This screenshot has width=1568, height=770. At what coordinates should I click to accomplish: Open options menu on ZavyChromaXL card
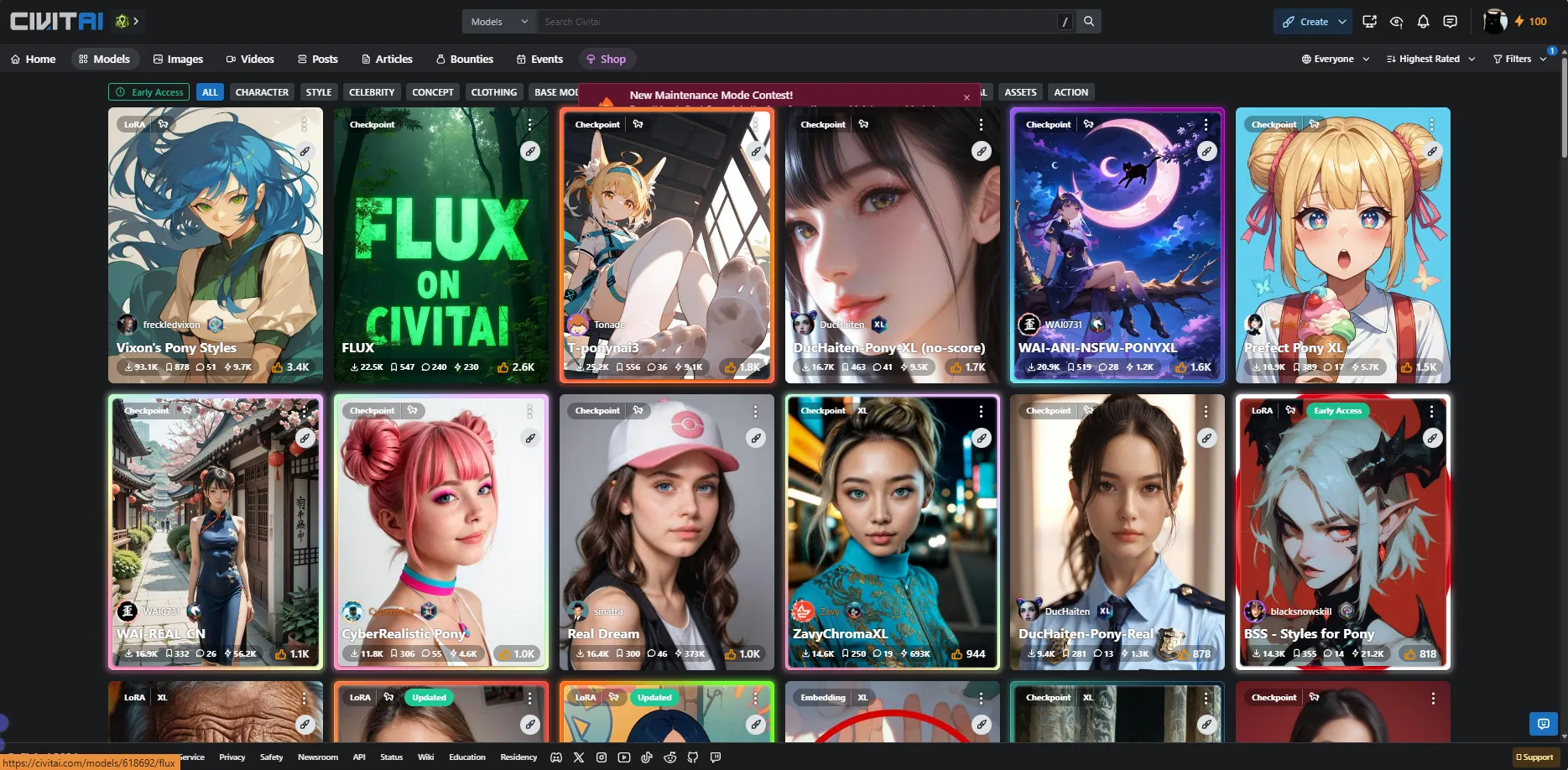point(981,411)
